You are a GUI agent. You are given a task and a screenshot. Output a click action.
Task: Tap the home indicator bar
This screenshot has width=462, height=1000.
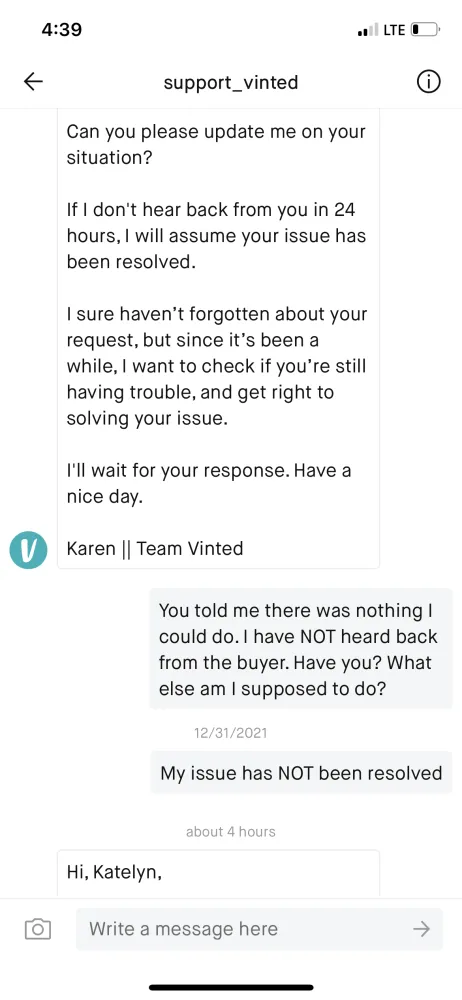[x=231, y=987]
